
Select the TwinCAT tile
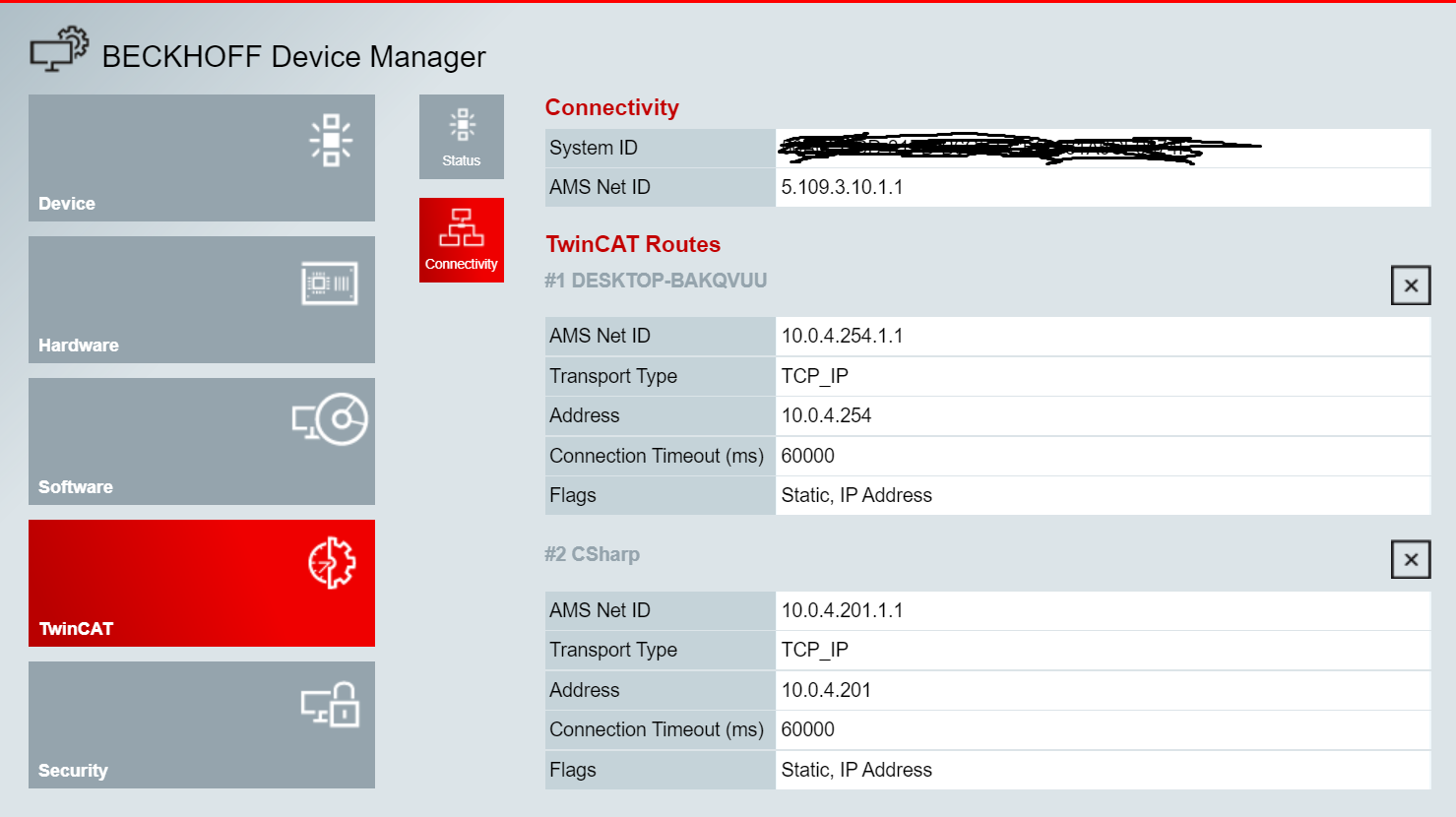tap(202, 583)
